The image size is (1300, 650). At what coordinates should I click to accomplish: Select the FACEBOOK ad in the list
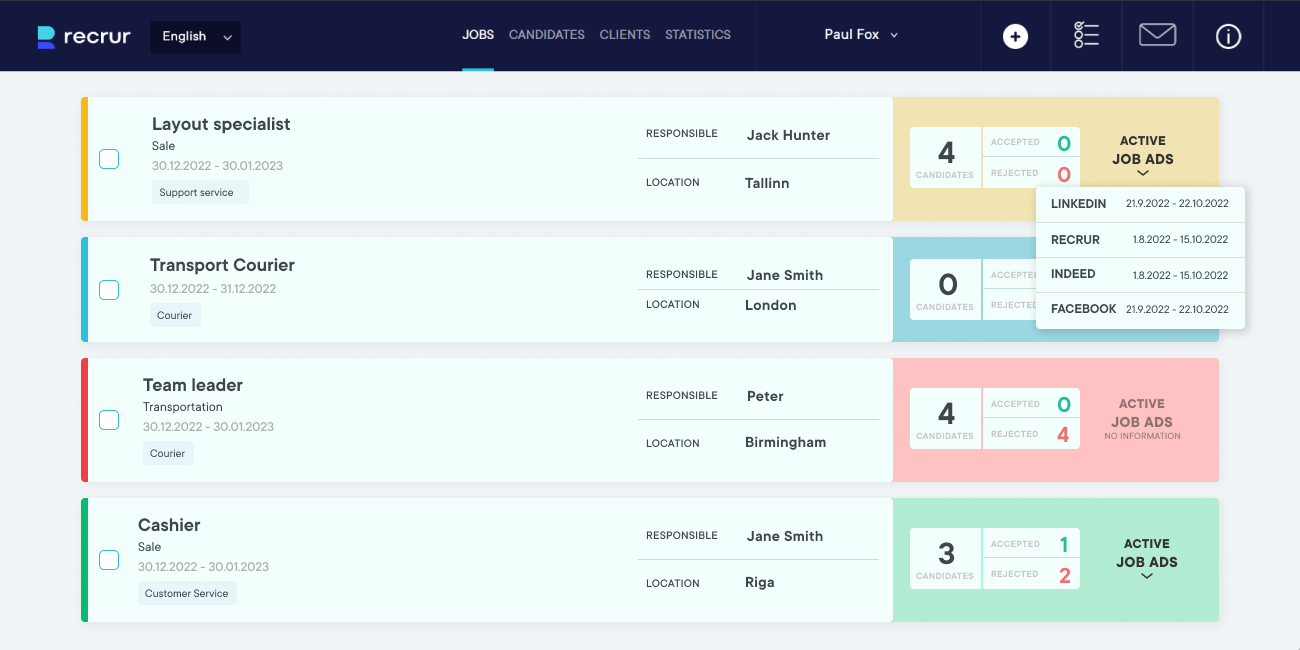[1140, 309]
